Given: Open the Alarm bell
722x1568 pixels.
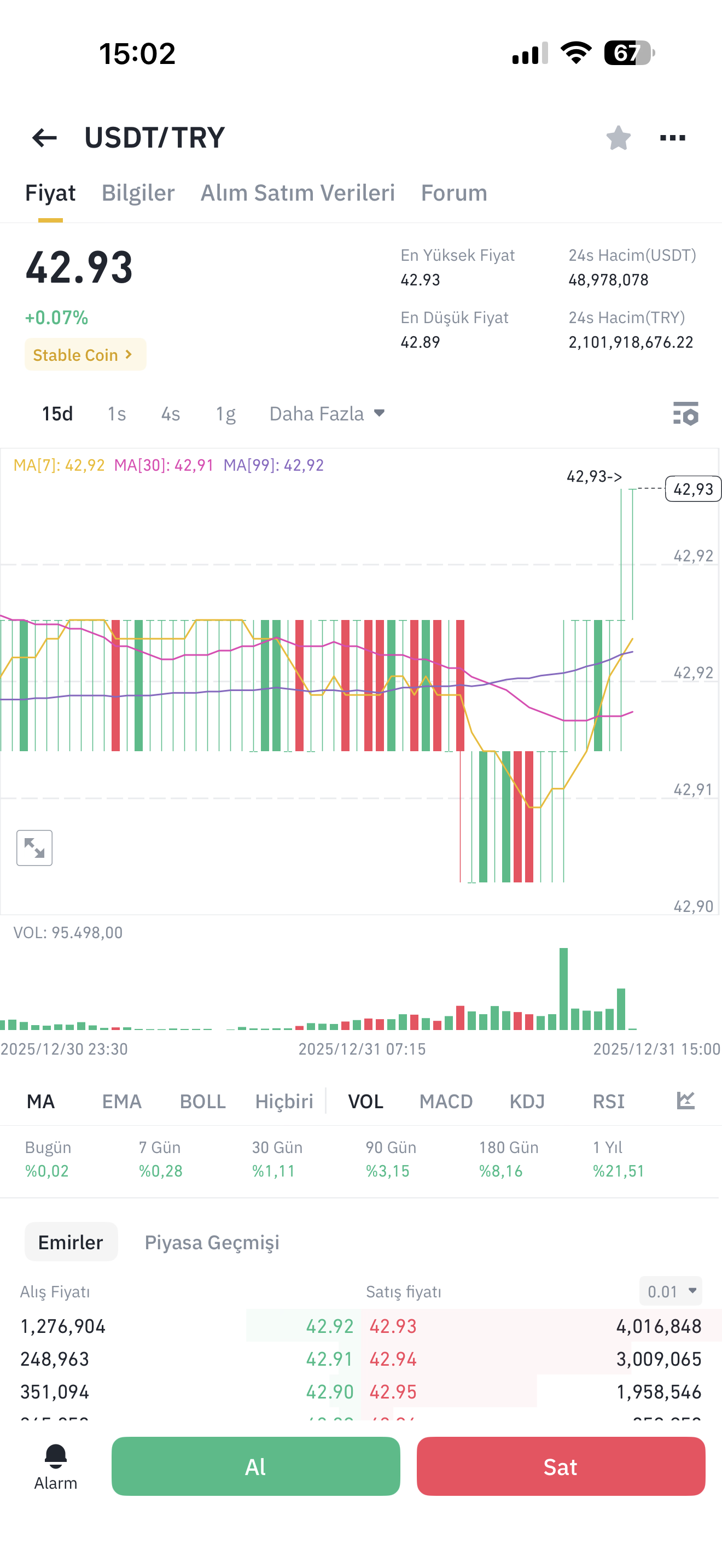Looking at the screenshot, I should coord(55,1466).
